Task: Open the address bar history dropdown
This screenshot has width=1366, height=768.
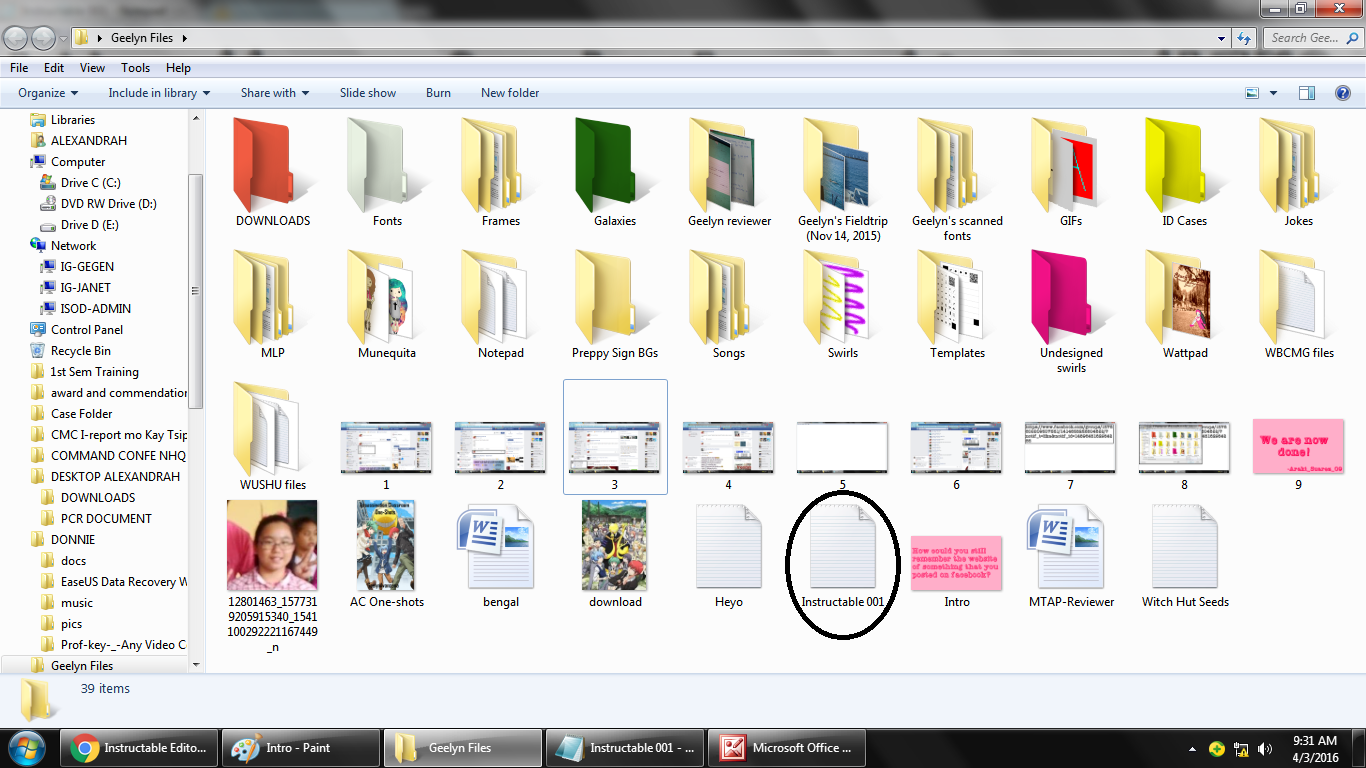Action: click(x=1222, y=38)
